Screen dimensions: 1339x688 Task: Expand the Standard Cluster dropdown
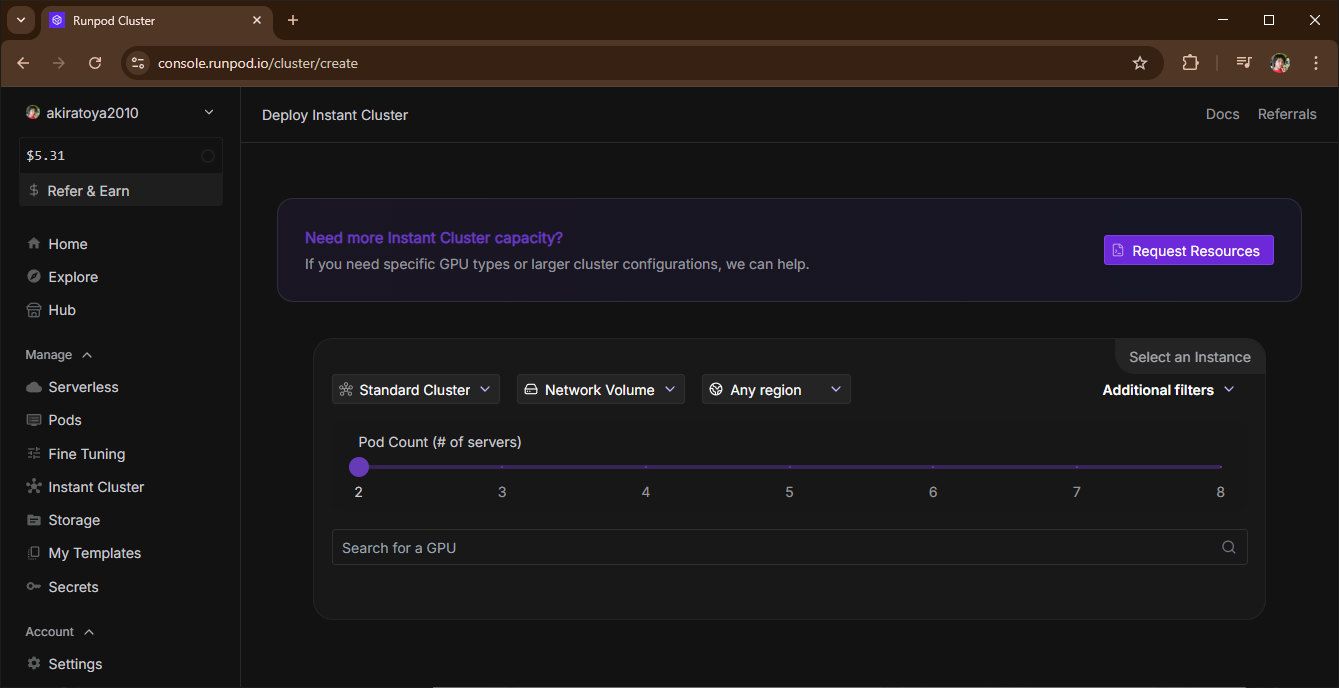(416, 389)
